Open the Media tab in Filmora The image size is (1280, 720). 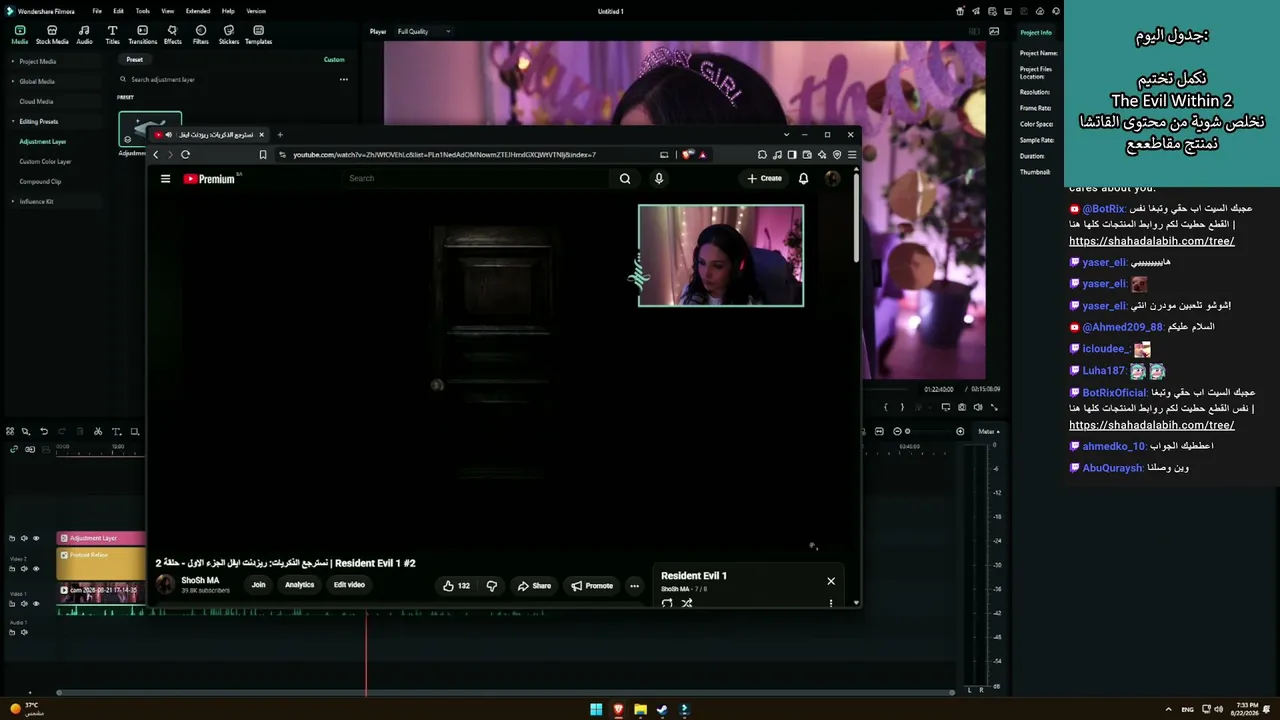[x=19, y=35]
